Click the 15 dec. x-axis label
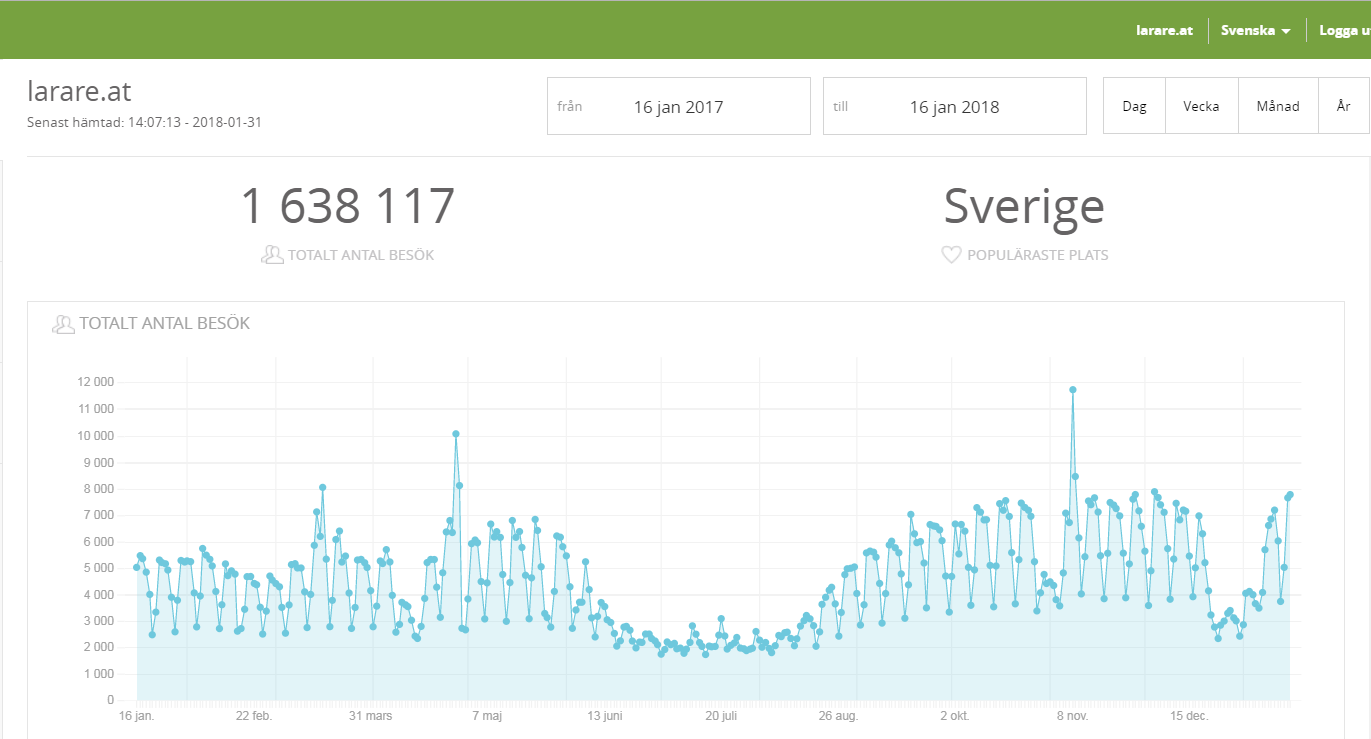 pyautogui.click(x=1189, y=716)
